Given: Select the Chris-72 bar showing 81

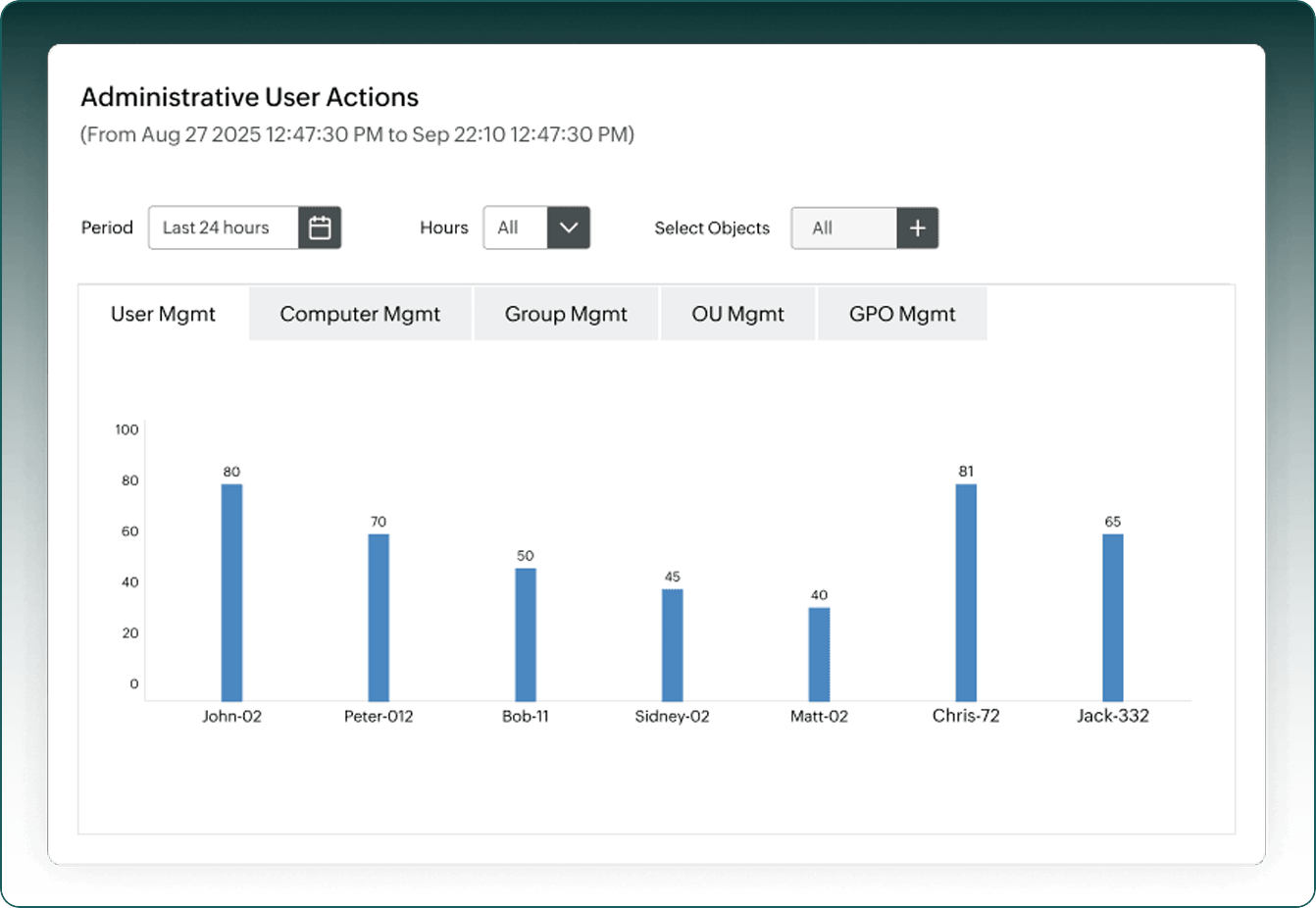Looking at the screenshot, I should tap(966, 592).
